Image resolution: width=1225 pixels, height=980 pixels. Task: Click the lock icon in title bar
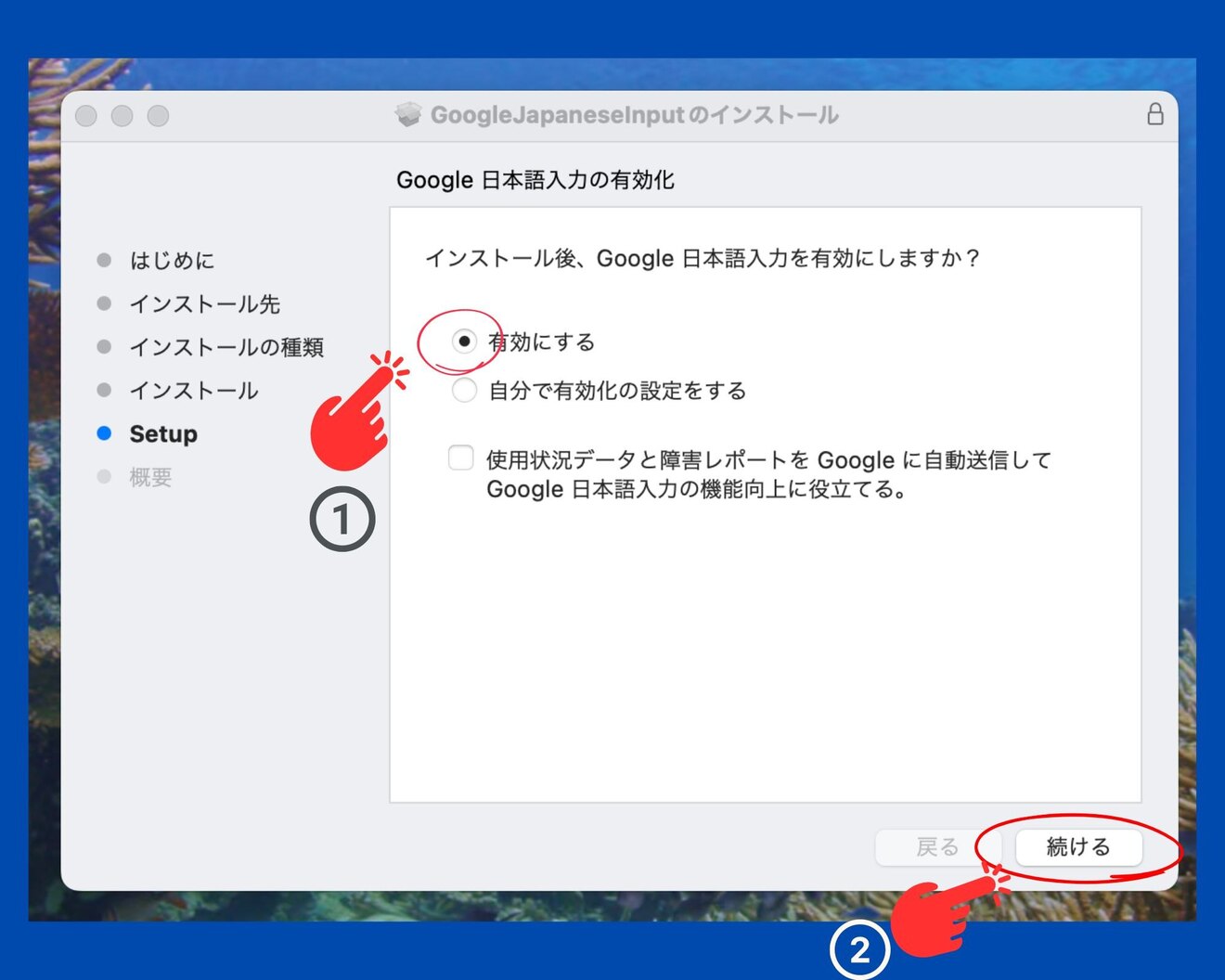(x=1155, y=114)
